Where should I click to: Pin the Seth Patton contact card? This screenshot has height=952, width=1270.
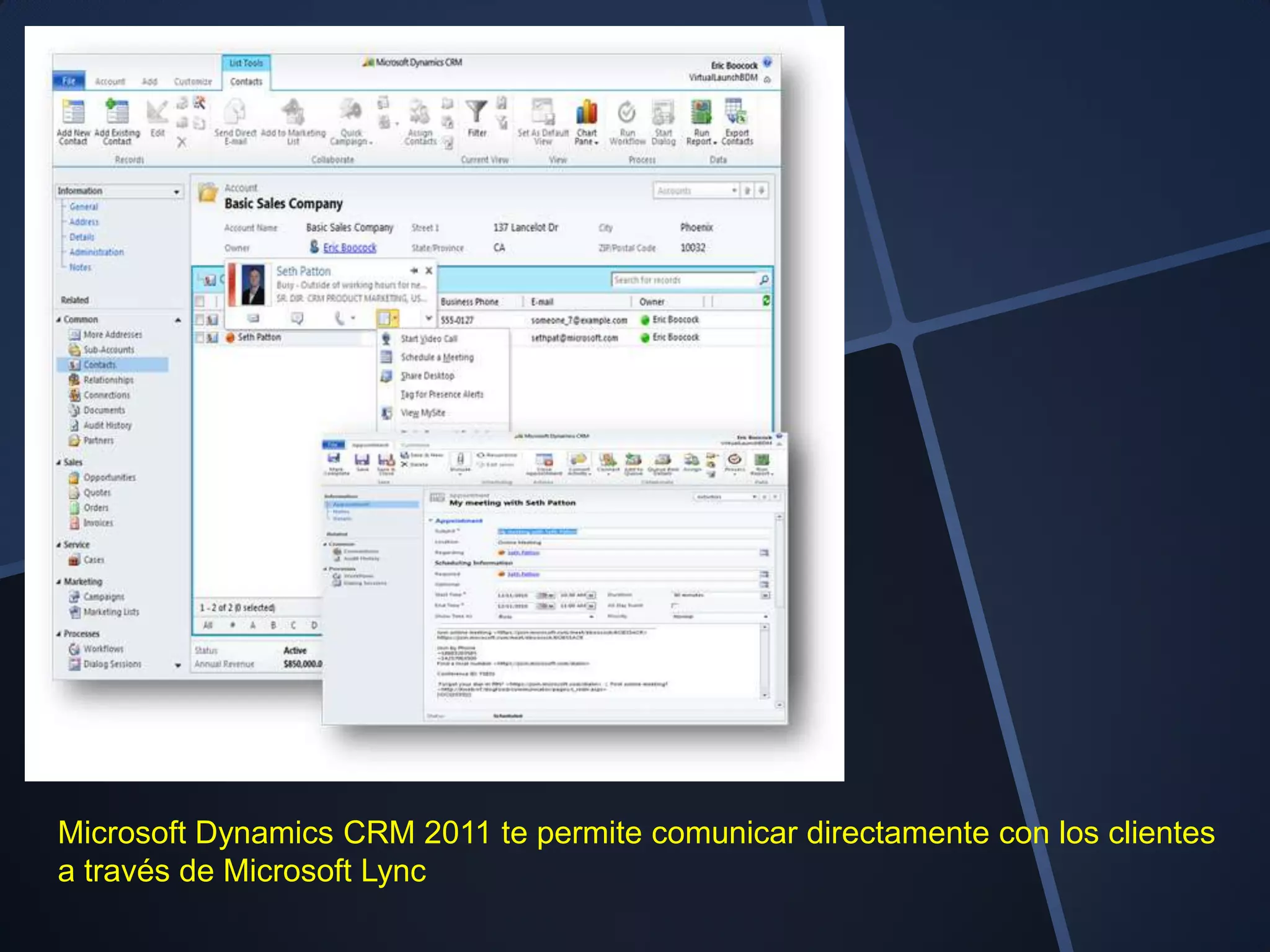click(x=414, y=271)
